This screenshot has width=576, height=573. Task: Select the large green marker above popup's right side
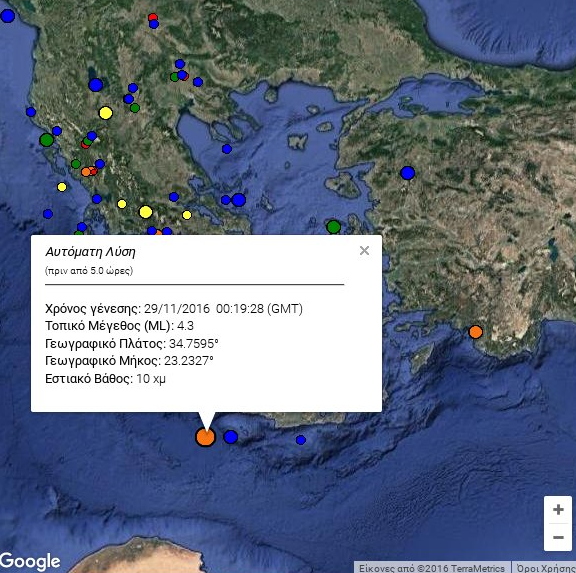pos(333,227)
